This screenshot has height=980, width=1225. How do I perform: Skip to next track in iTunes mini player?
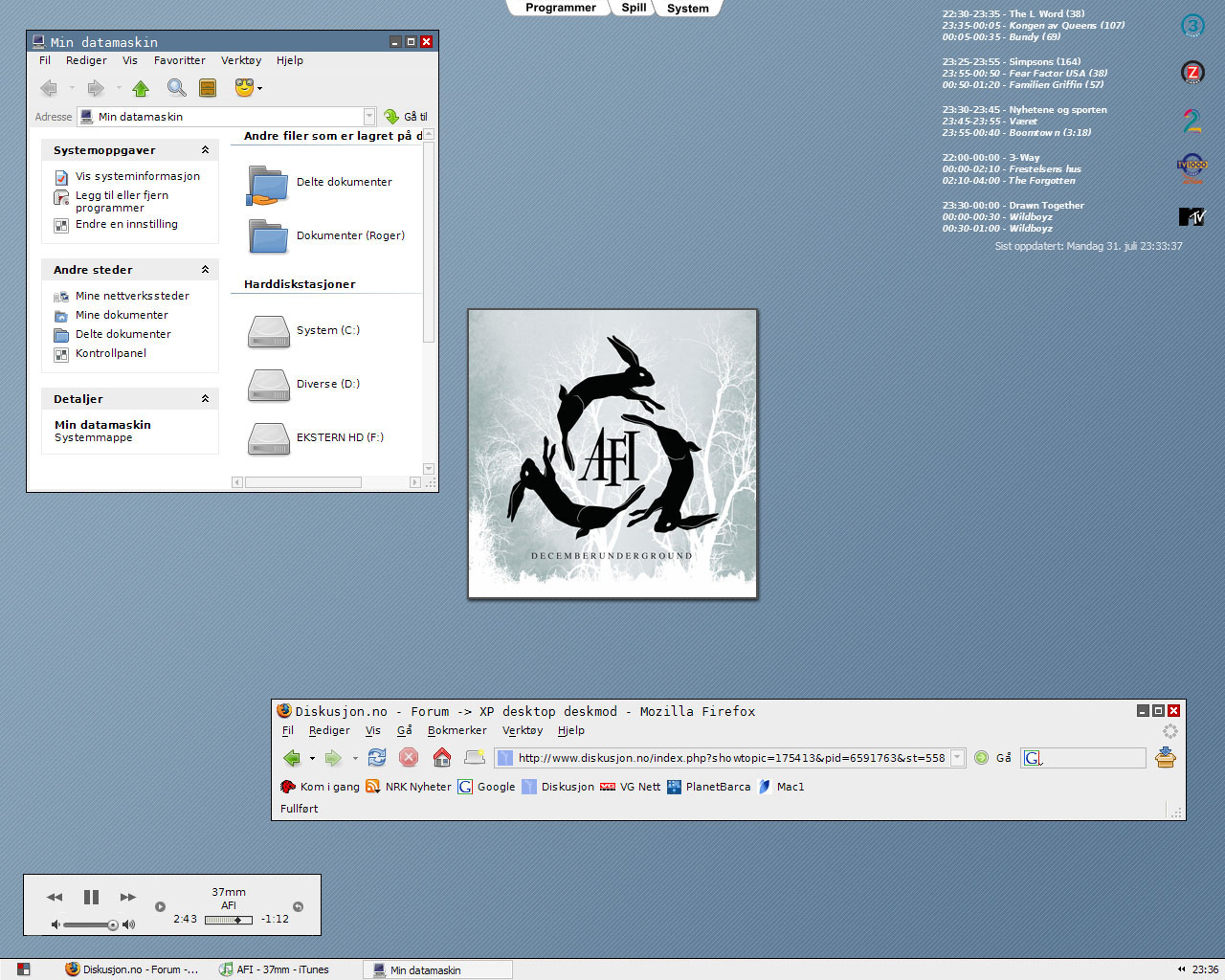[128, 897]
